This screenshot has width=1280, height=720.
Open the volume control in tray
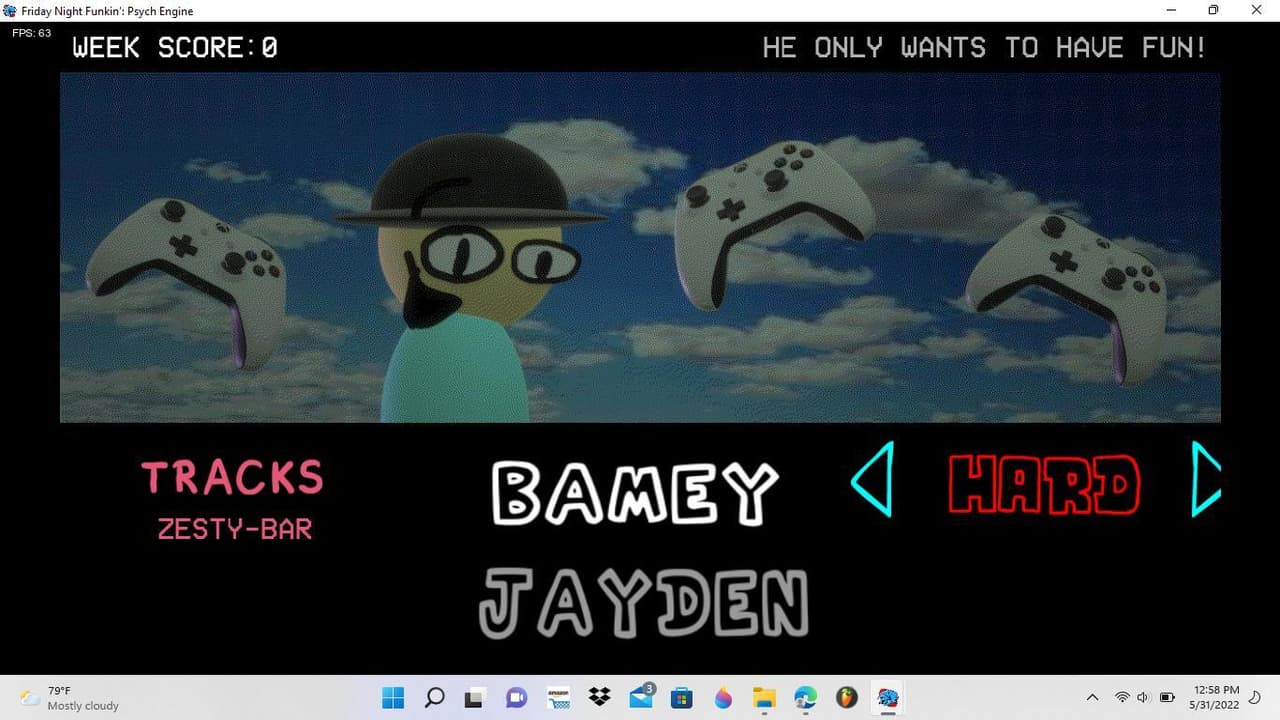coord(1144,698)
